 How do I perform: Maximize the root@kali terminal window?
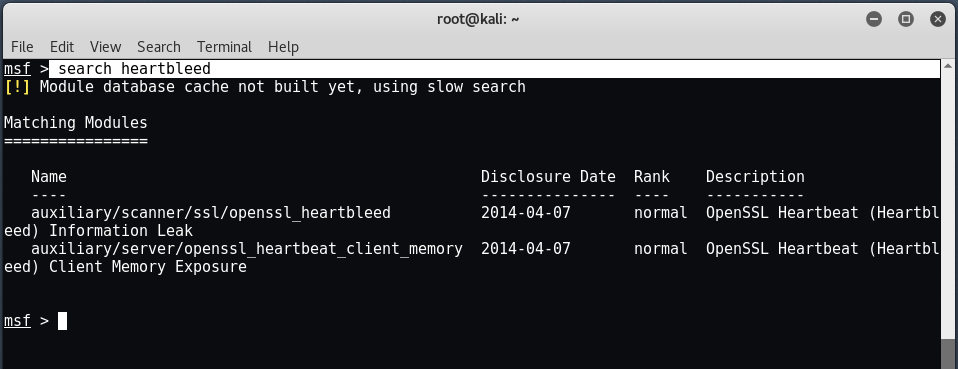[905, 19]
